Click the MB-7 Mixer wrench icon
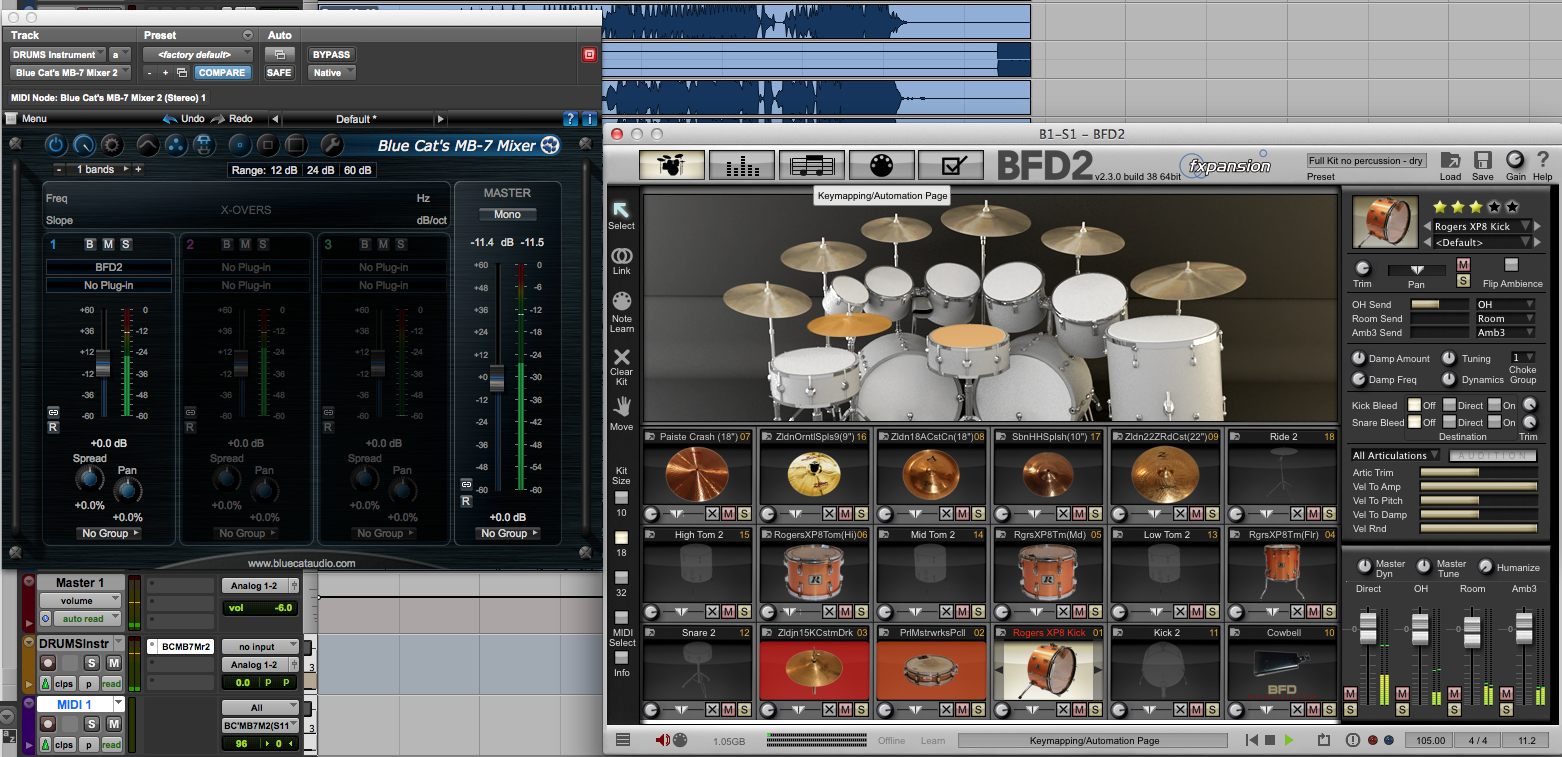Viewport: 1562px width, 757px height. 331,146
